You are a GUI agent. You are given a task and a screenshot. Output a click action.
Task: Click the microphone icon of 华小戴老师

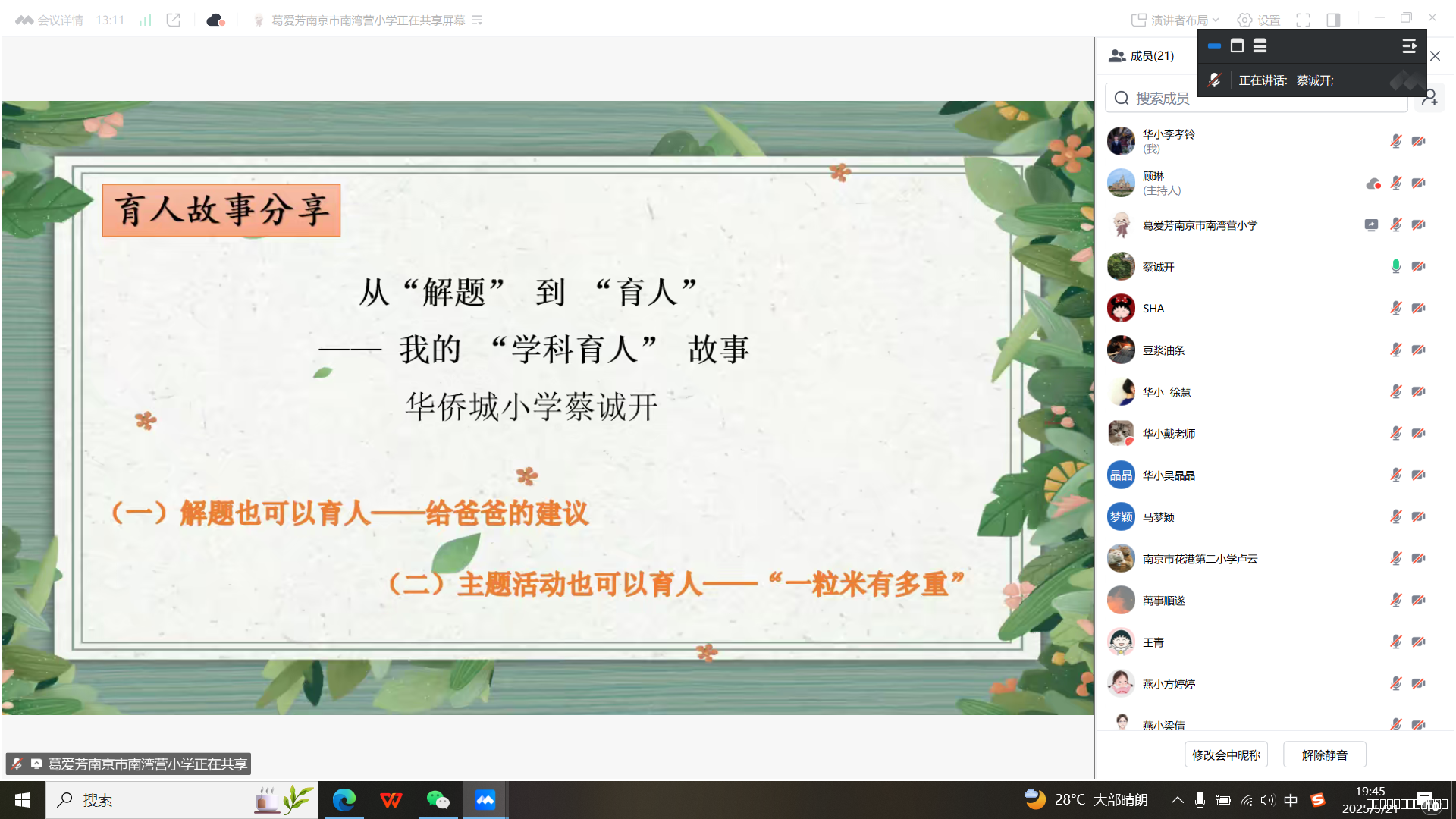pos(1395,434)
